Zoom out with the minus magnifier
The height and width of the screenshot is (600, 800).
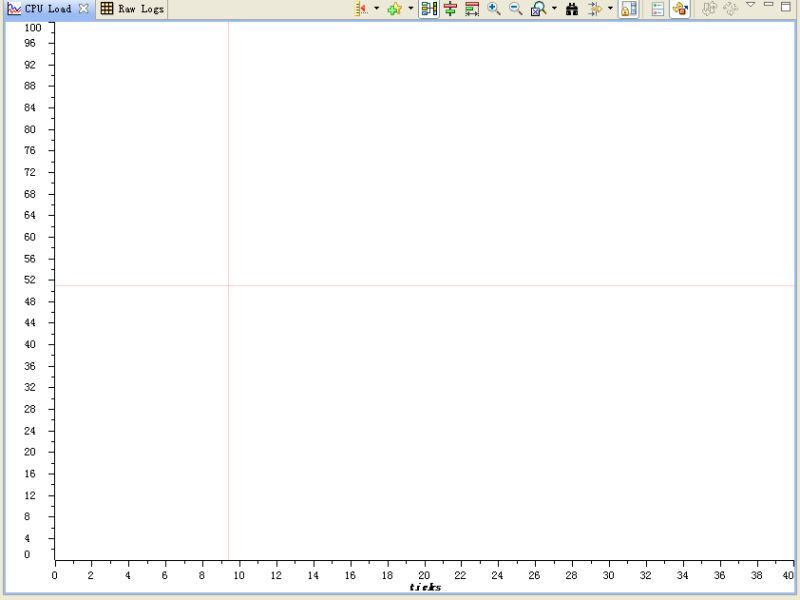pos(516,9)
